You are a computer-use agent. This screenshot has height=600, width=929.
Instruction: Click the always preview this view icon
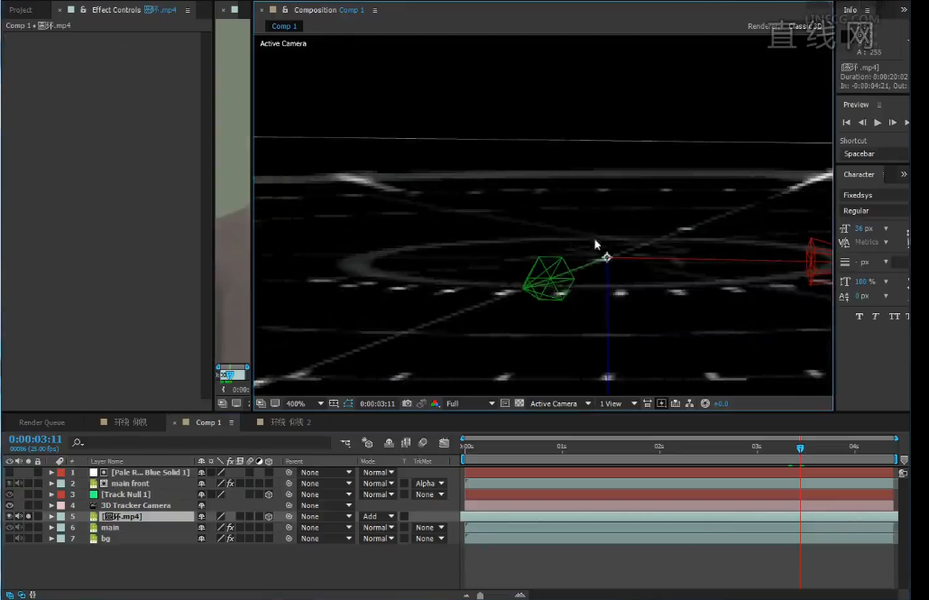point(261,403)
